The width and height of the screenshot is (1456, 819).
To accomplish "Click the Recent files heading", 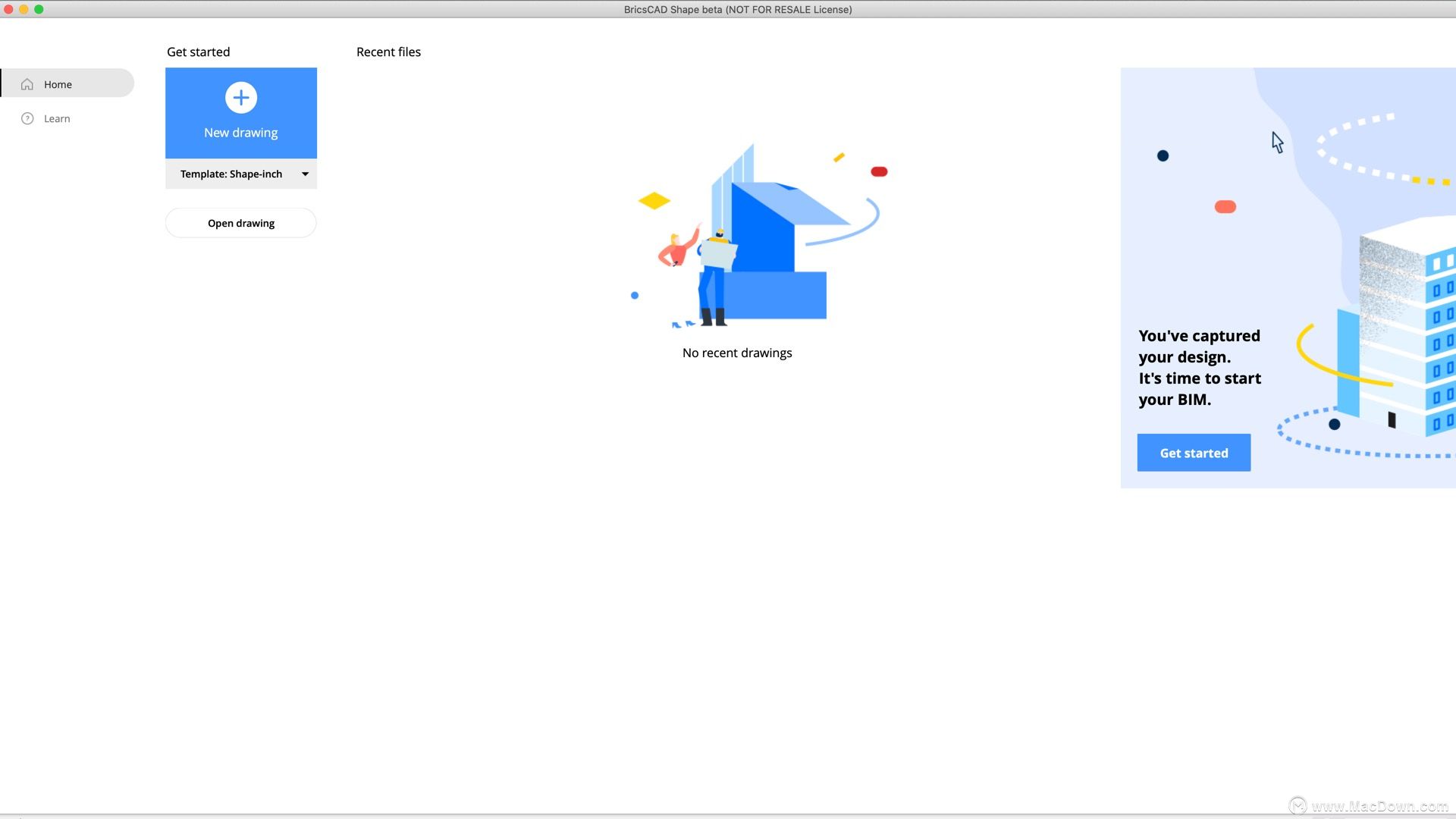I will tap(388, 52).
